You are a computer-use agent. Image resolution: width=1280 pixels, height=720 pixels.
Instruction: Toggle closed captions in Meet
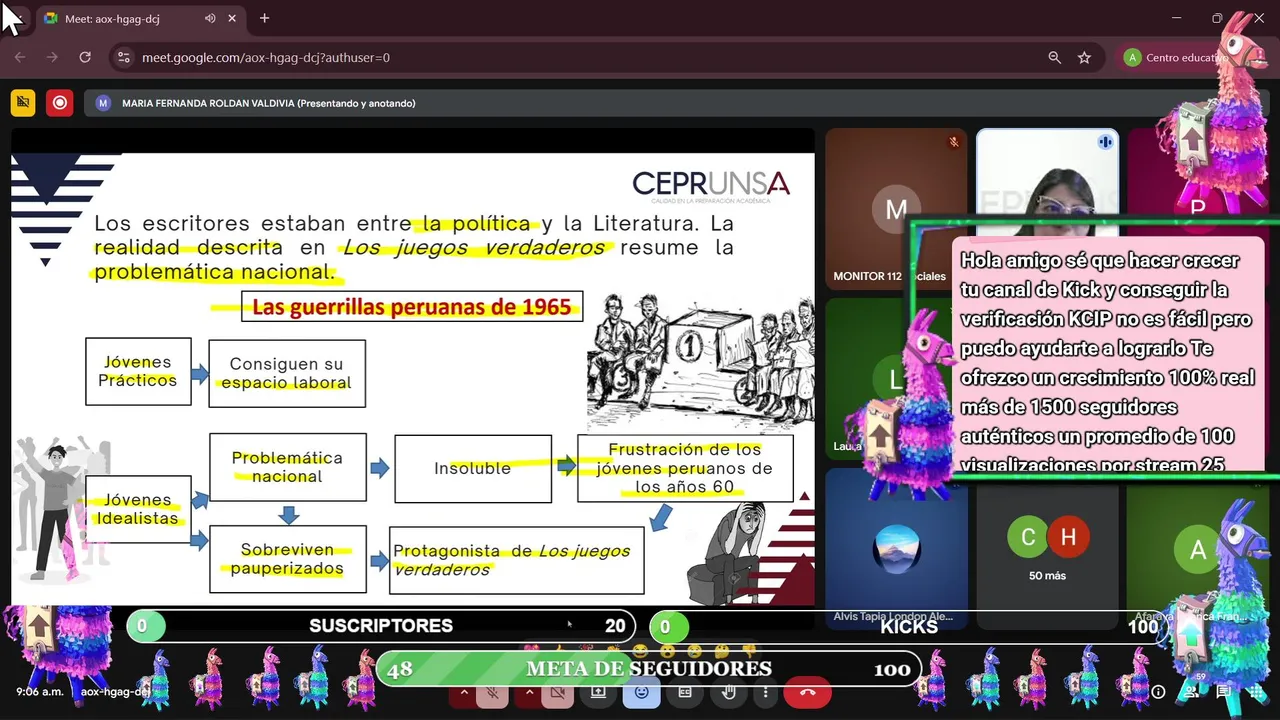(x=685, y=692)
